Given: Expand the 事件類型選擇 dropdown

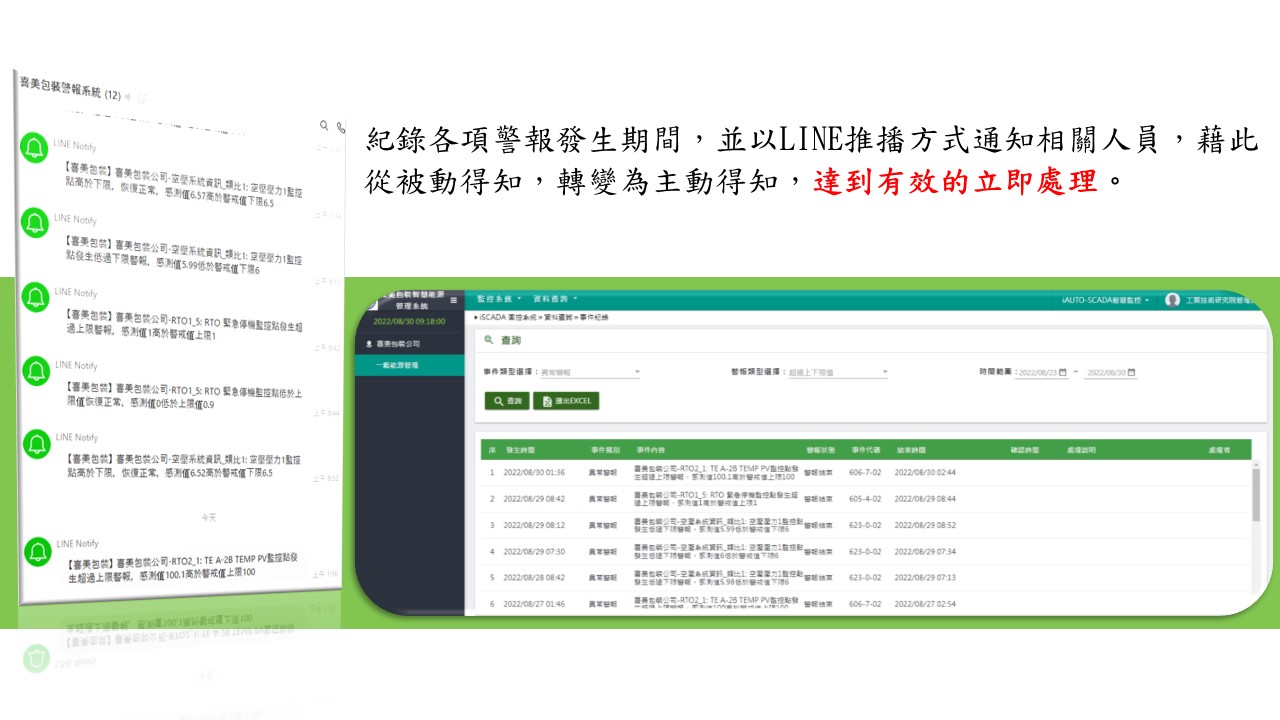Looking at the screenshot, I should (637, 373).
